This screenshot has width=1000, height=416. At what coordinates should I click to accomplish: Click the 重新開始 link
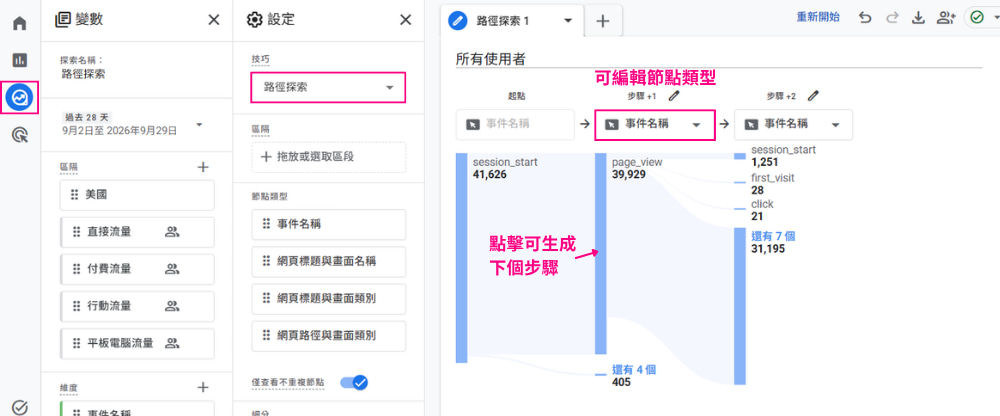point(818,18)
